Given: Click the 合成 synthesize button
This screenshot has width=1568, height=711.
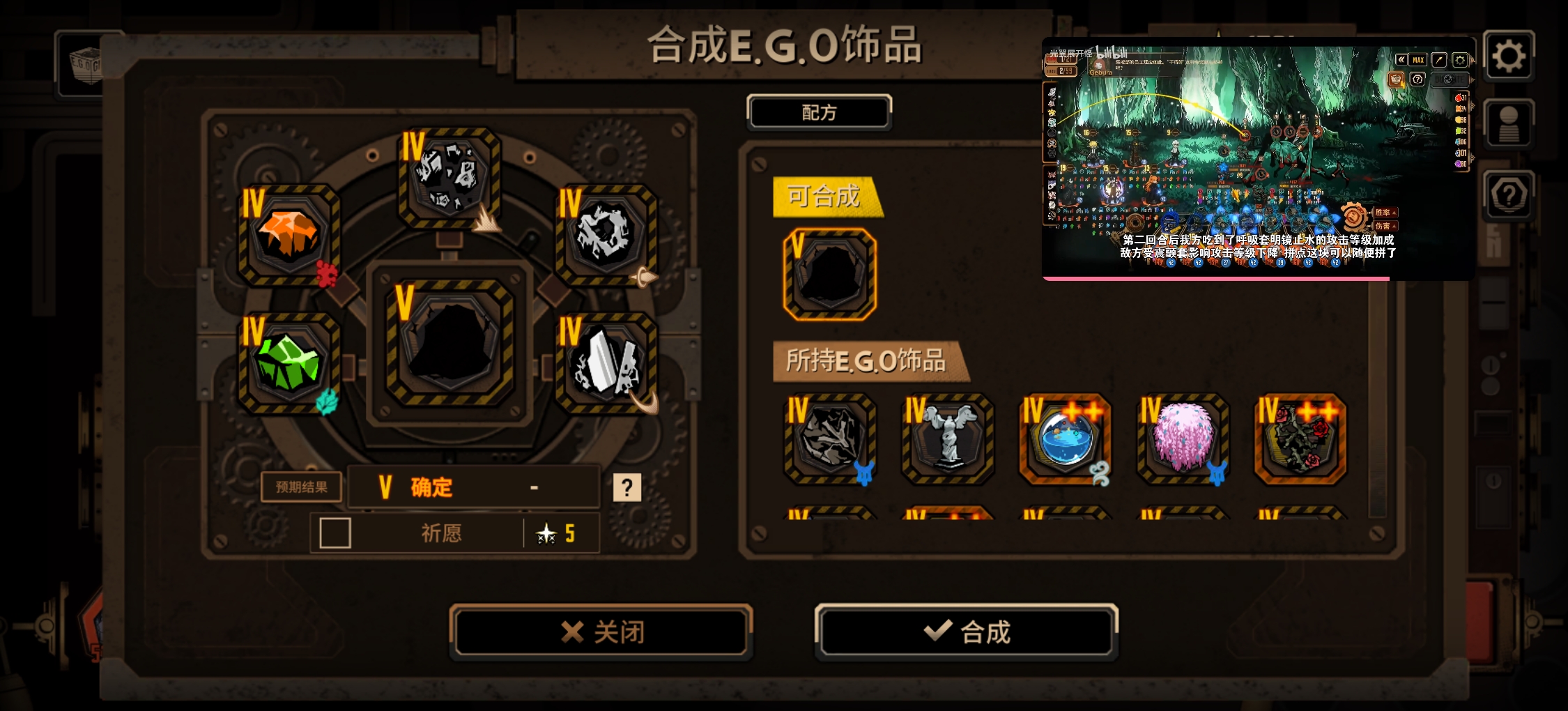Looking at the screenshot, I should tap(967, 632).
